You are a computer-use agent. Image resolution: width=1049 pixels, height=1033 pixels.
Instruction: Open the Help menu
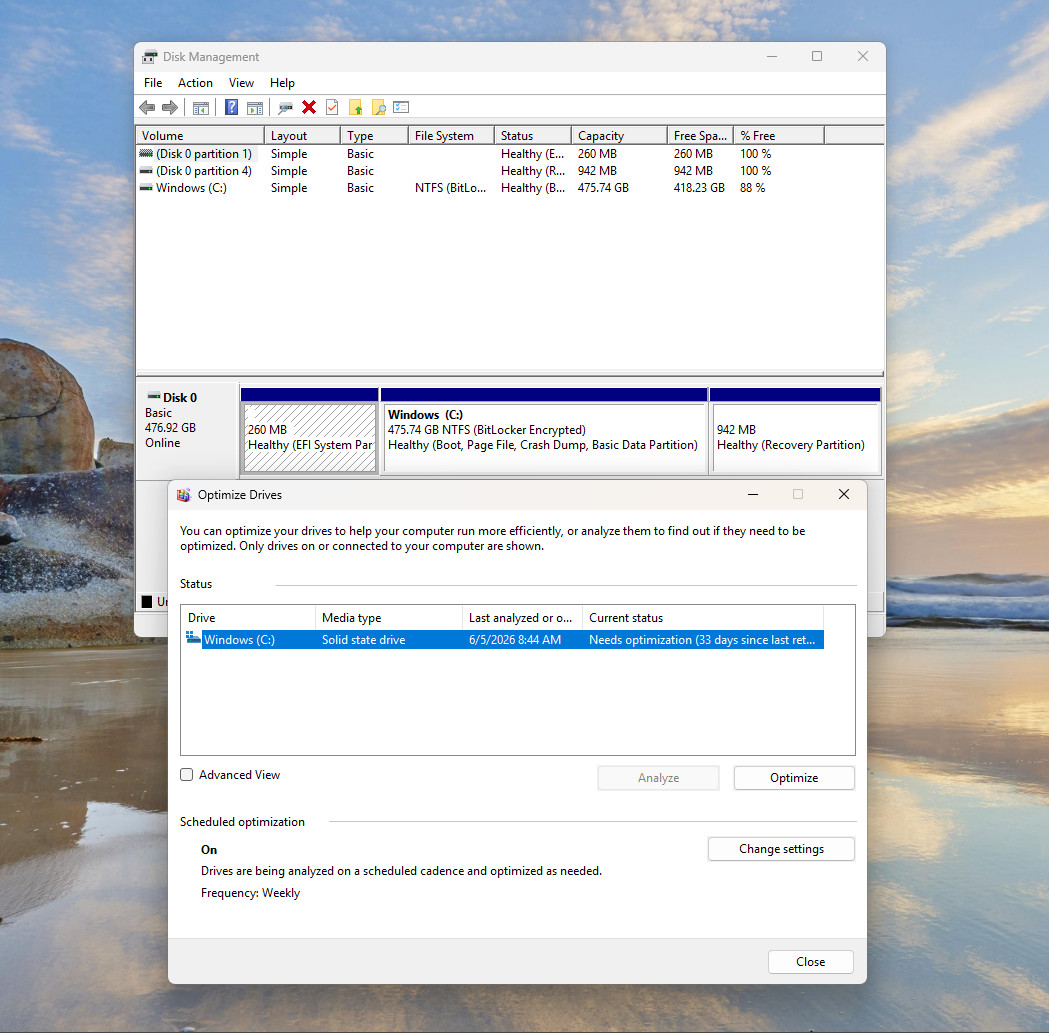[x=282, y=83]
